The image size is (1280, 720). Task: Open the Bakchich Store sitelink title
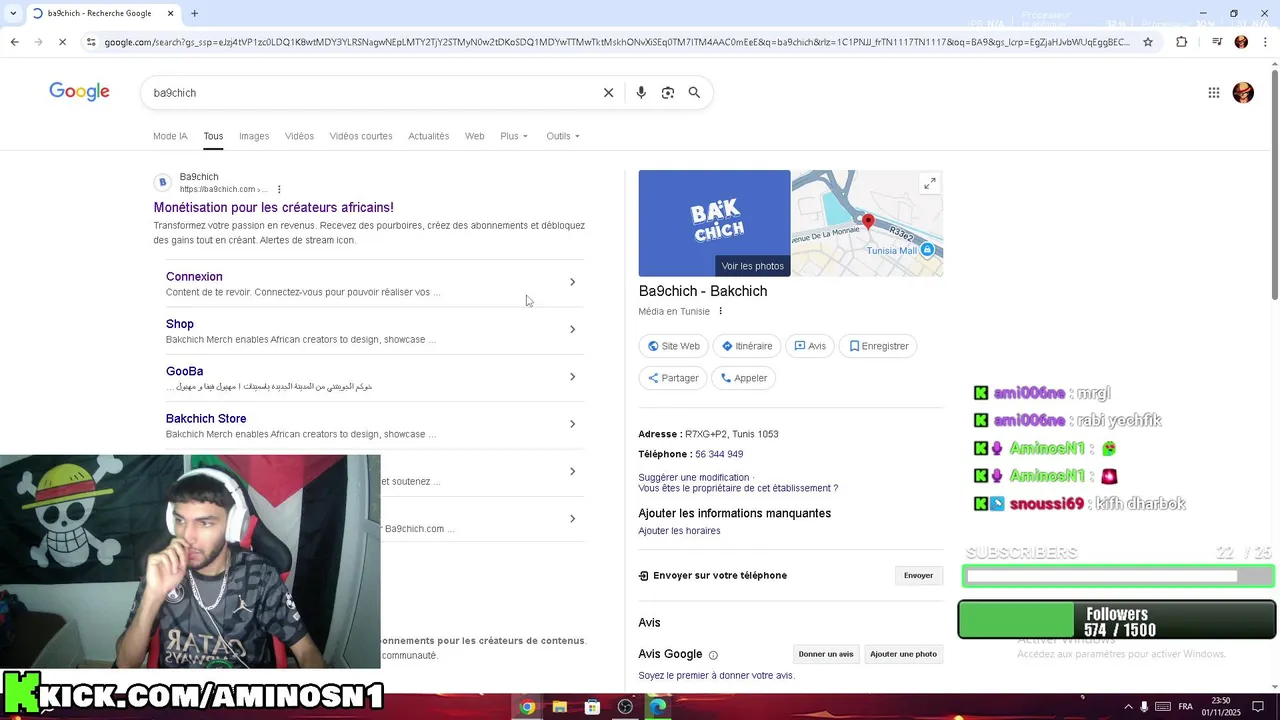[x=206, y=418]
